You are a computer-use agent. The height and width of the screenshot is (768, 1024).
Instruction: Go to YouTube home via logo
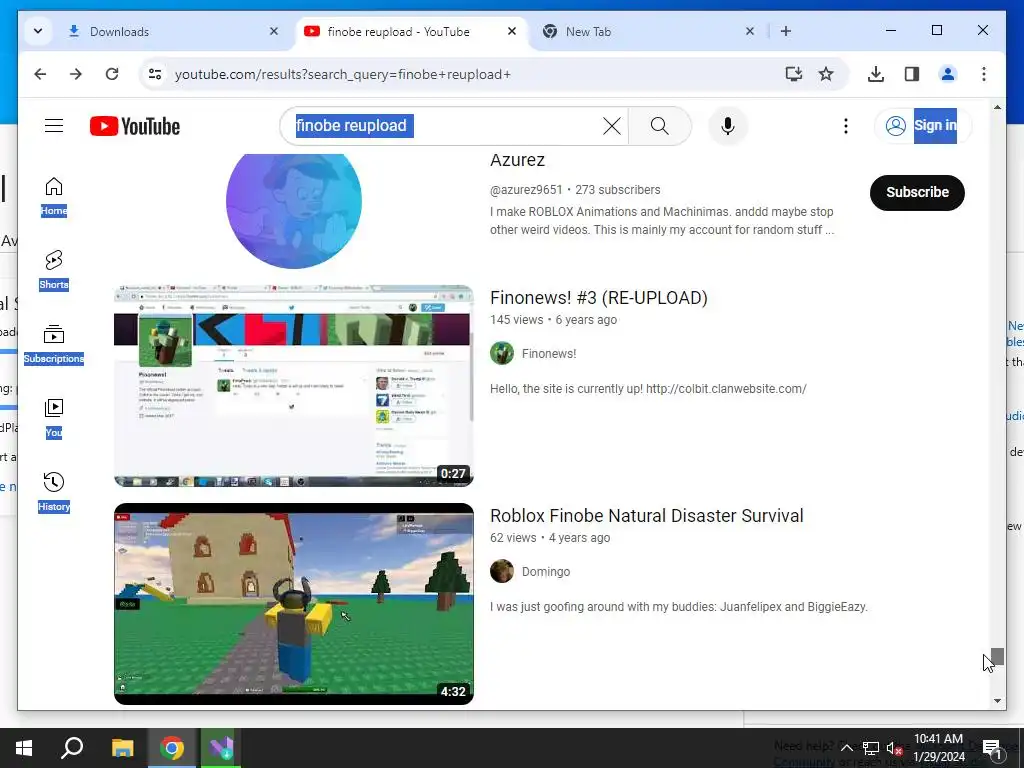click(x=135, y=126)
